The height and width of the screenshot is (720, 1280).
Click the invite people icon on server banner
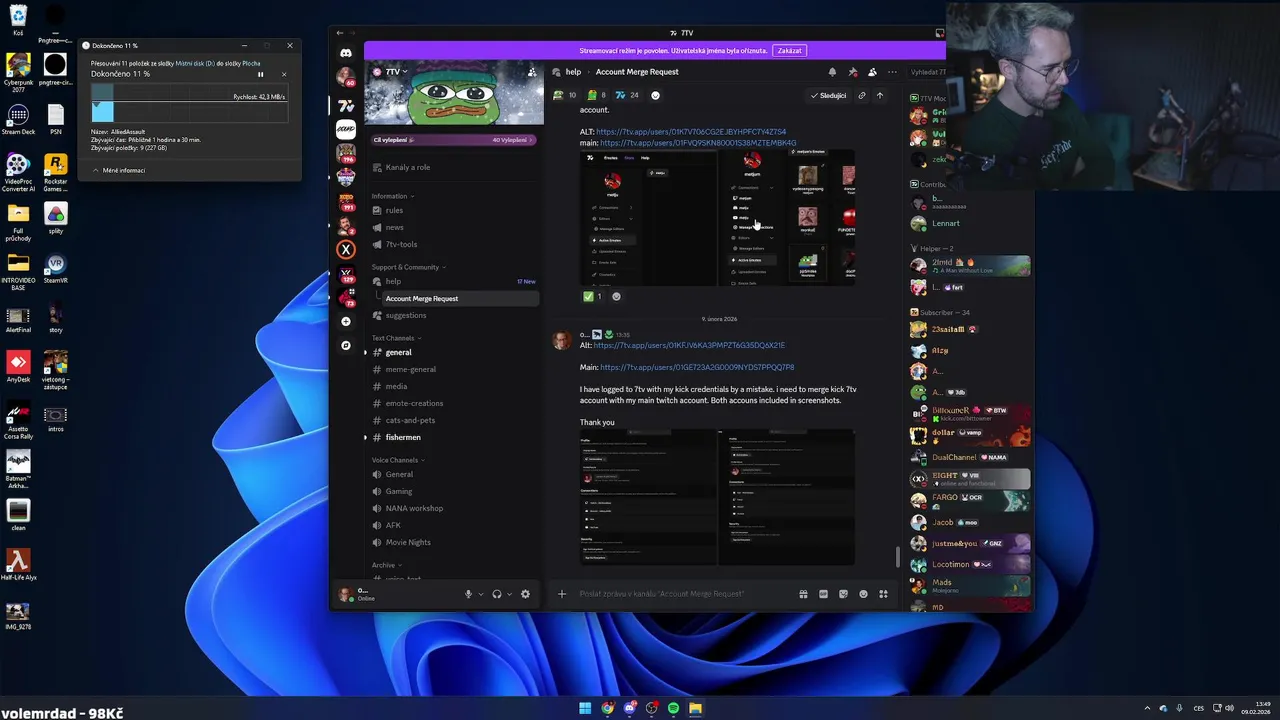tap(531, 72)
